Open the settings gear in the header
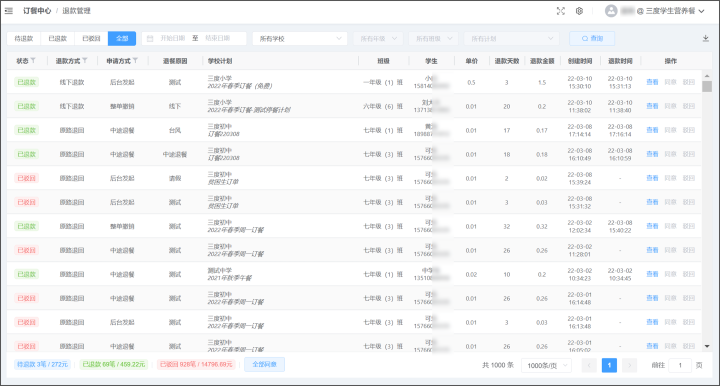The image size is (720, 386). [x=579, y=11]
